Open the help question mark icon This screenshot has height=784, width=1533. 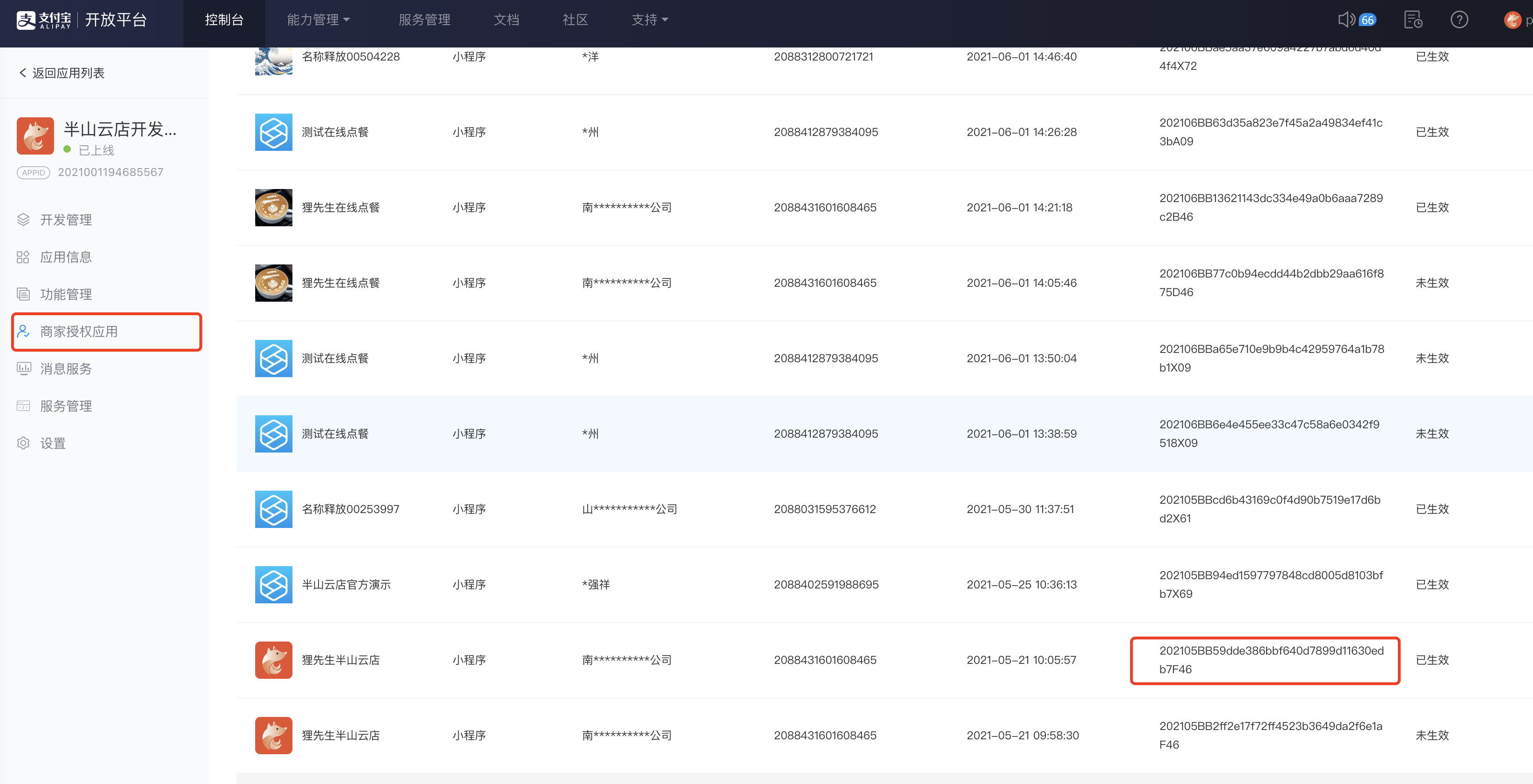coord(1458,20)
